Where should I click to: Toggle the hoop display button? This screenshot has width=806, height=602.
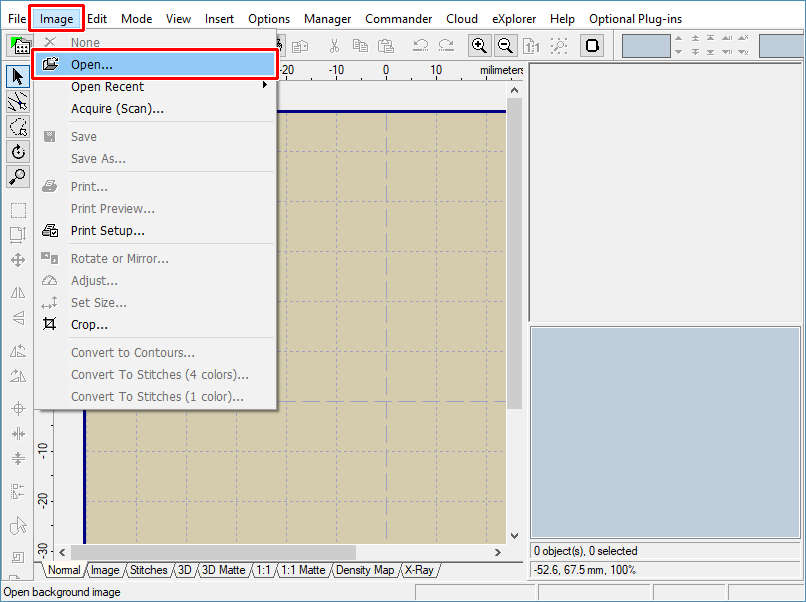pyautogui.click(x=592, y=46)
